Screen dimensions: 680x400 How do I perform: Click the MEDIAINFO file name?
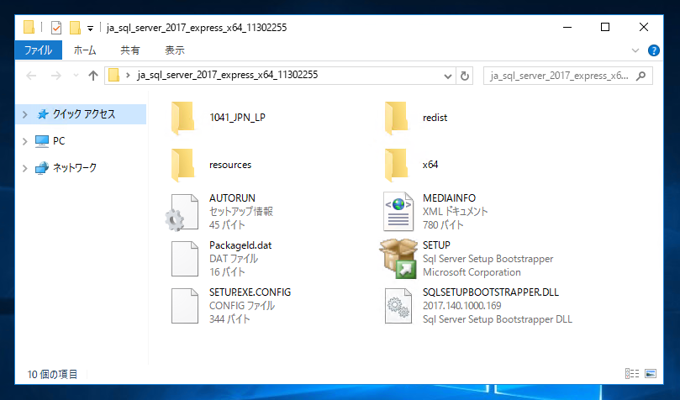[449, 198]
